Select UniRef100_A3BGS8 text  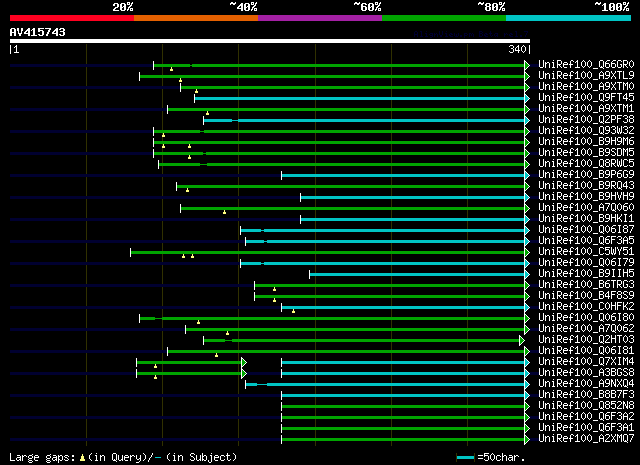pyautogui.click(x=586, y=373)
